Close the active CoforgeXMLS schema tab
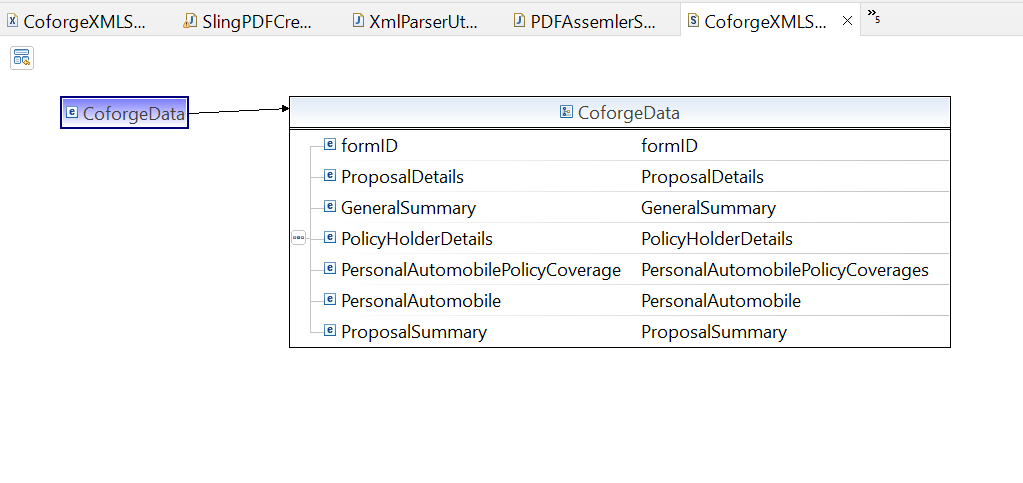This screenshot has height=483, width=1023. [847, 21]
